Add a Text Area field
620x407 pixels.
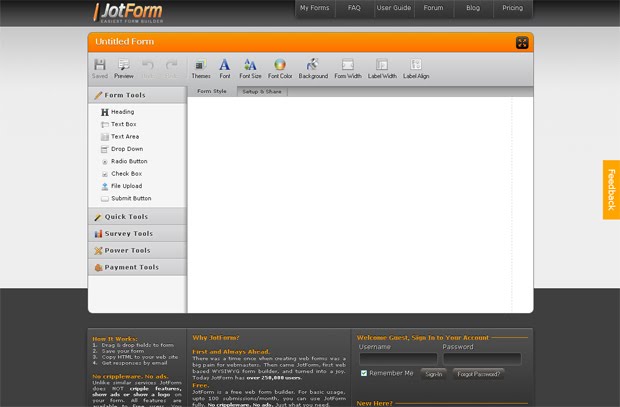(x=120, y=136)
